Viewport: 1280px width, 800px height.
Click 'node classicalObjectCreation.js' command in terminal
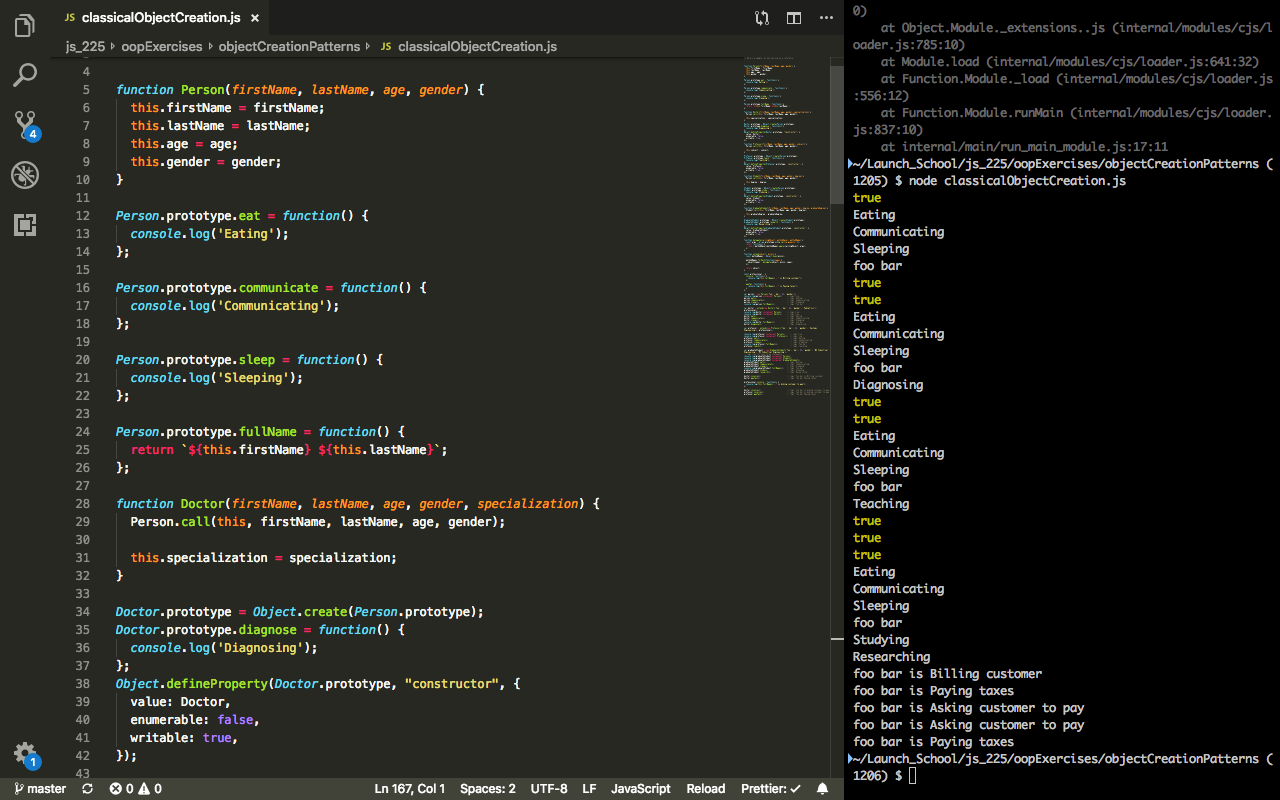click(1017, 181)
